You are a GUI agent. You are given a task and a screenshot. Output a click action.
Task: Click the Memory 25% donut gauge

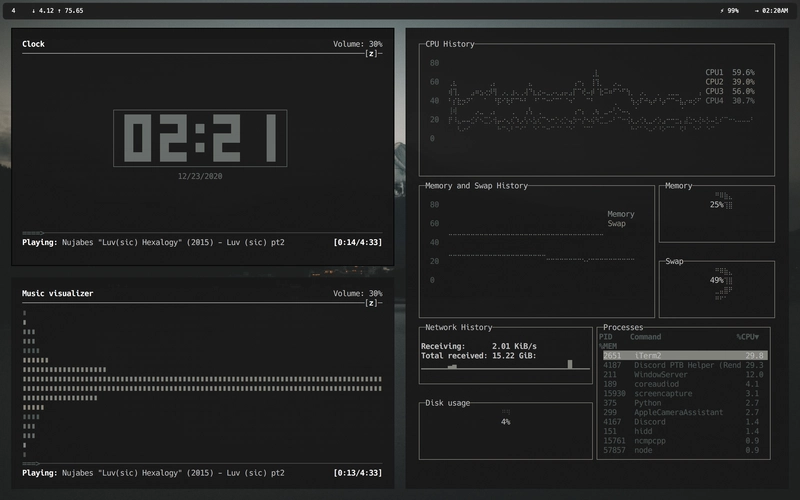723,202
